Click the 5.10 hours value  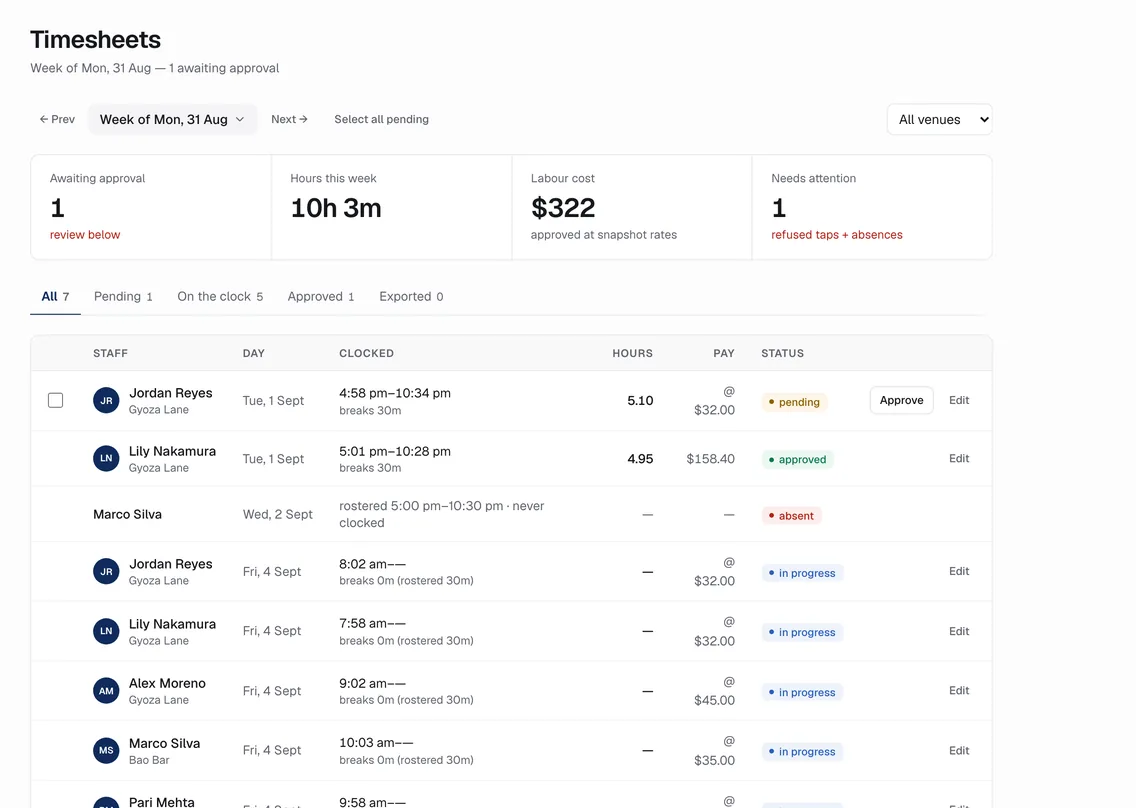click(640, 400)
